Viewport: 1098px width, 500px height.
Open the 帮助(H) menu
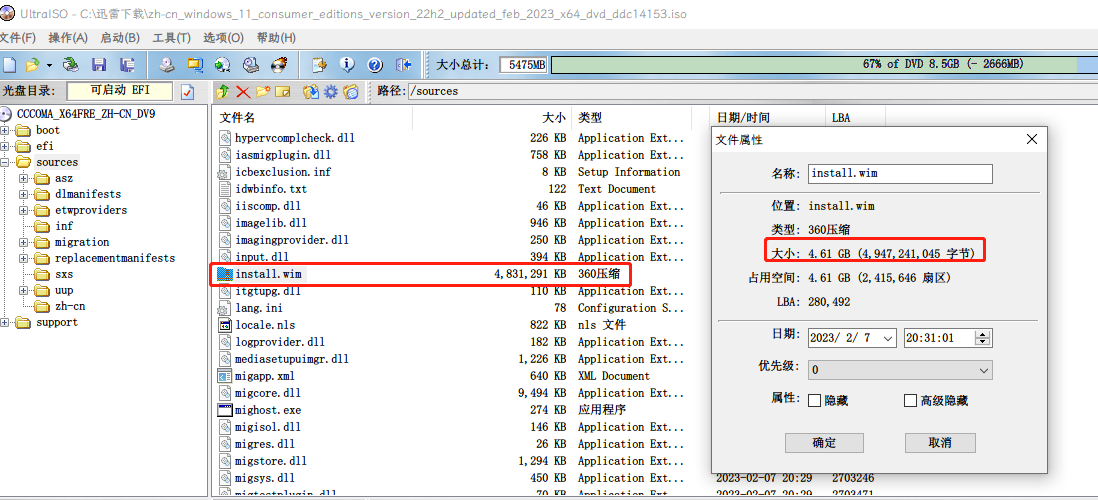(x=276, y=38)
